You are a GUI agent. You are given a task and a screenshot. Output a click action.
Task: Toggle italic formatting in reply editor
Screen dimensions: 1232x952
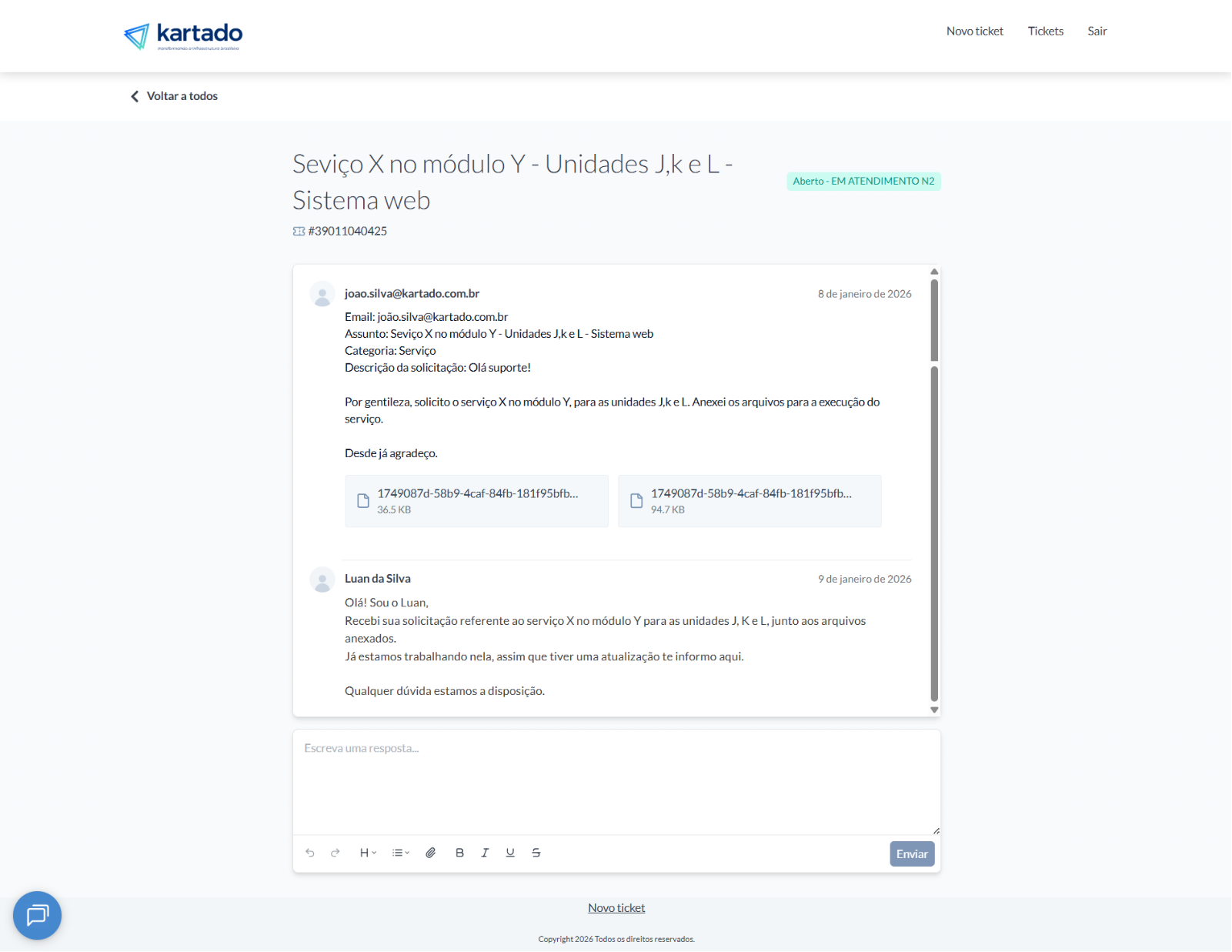point(485,853)
